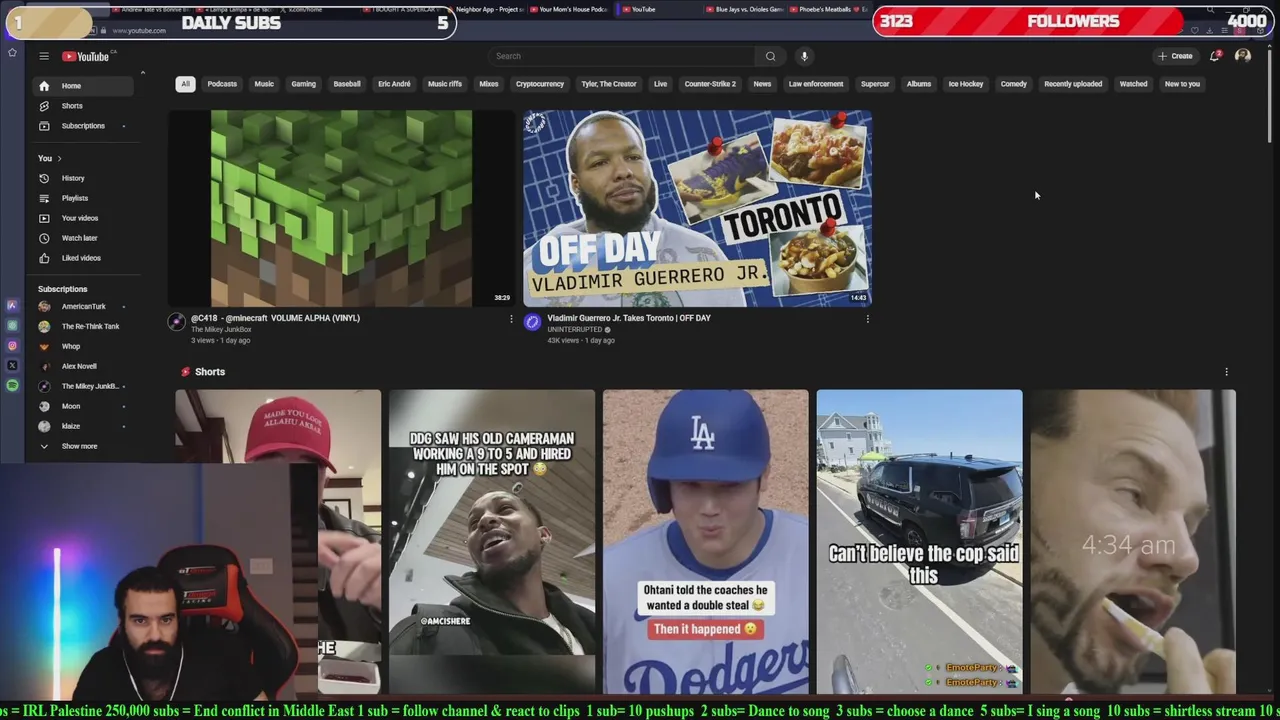Open the YouTube hamburger guide menu
The image size is (1280, 720).
[44, 57]
